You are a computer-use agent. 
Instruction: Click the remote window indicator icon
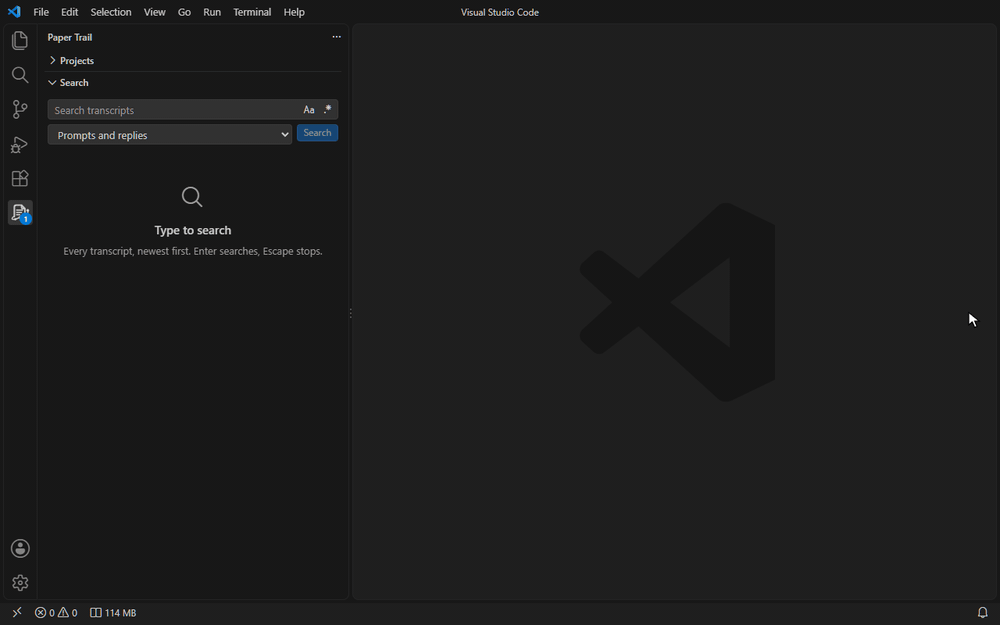coord(17,612)
